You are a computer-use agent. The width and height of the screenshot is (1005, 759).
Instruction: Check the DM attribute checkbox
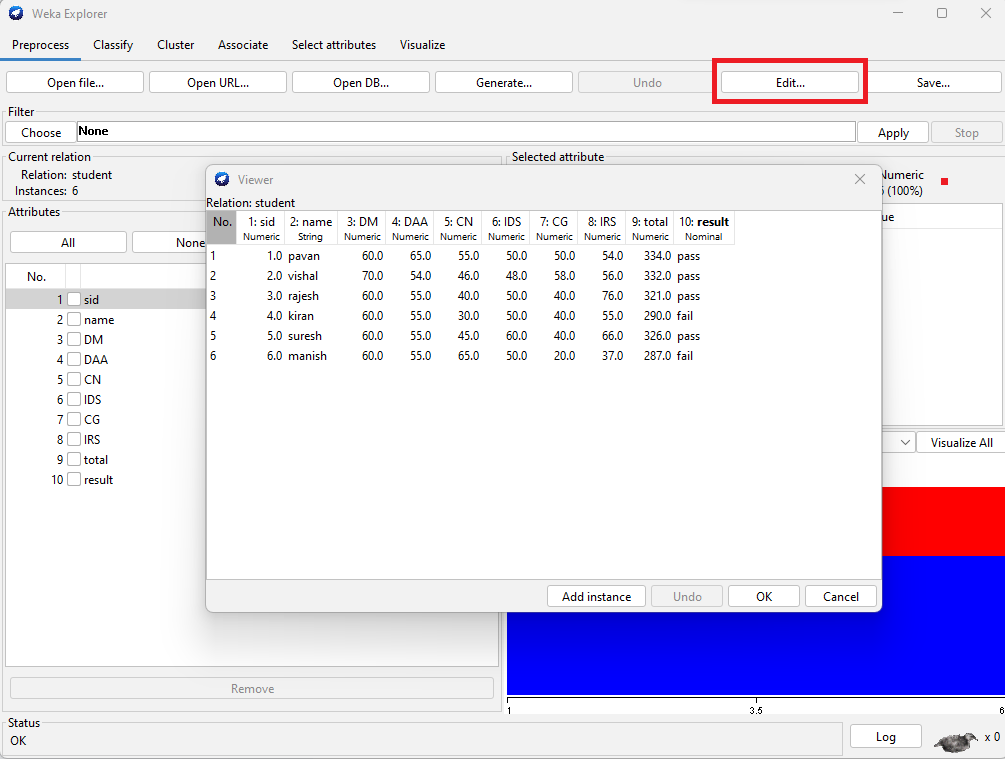point(74,339)
